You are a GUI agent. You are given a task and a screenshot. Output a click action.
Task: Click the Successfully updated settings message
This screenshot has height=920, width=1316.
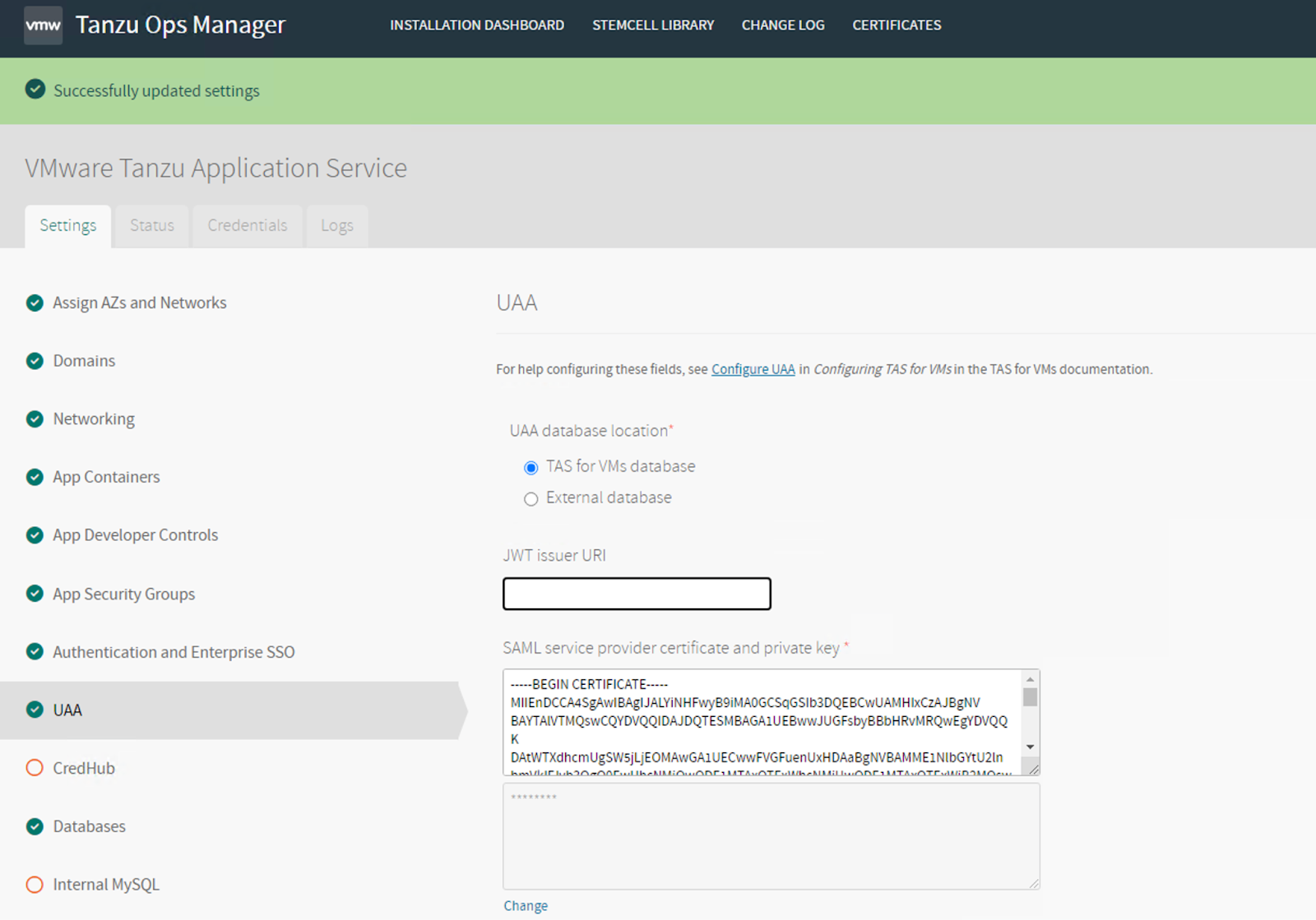(x=156, y=90)
